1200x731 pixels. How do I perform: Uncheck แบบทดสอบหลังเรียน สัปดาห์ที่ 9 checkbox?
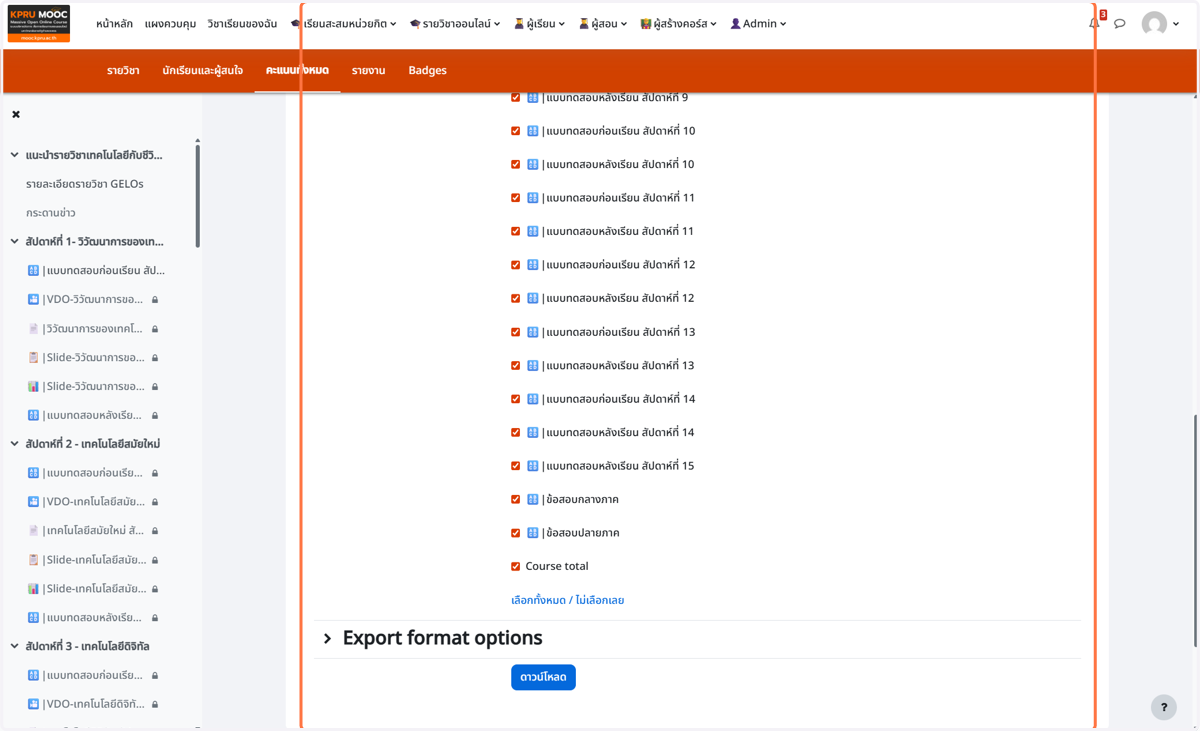tap(516, 97)
